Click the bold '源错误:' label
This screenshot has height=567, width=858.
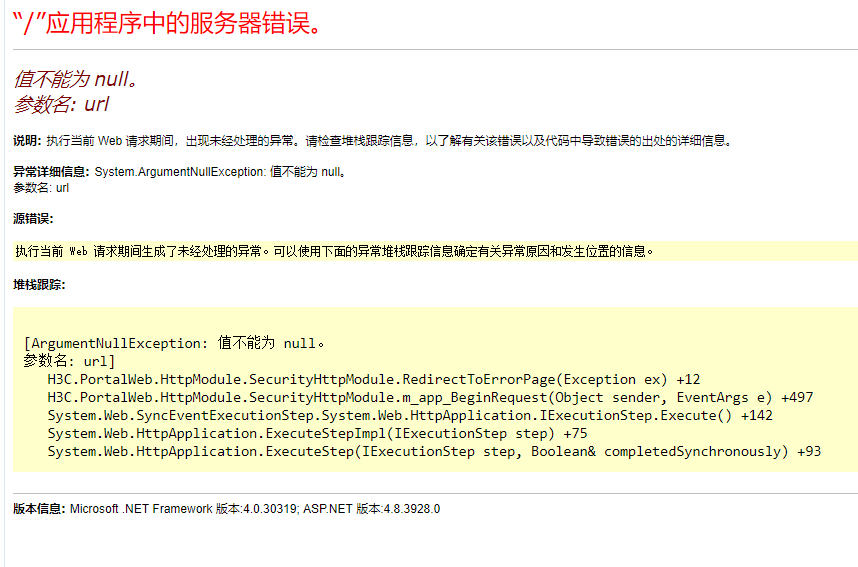[x=33, y=218]
